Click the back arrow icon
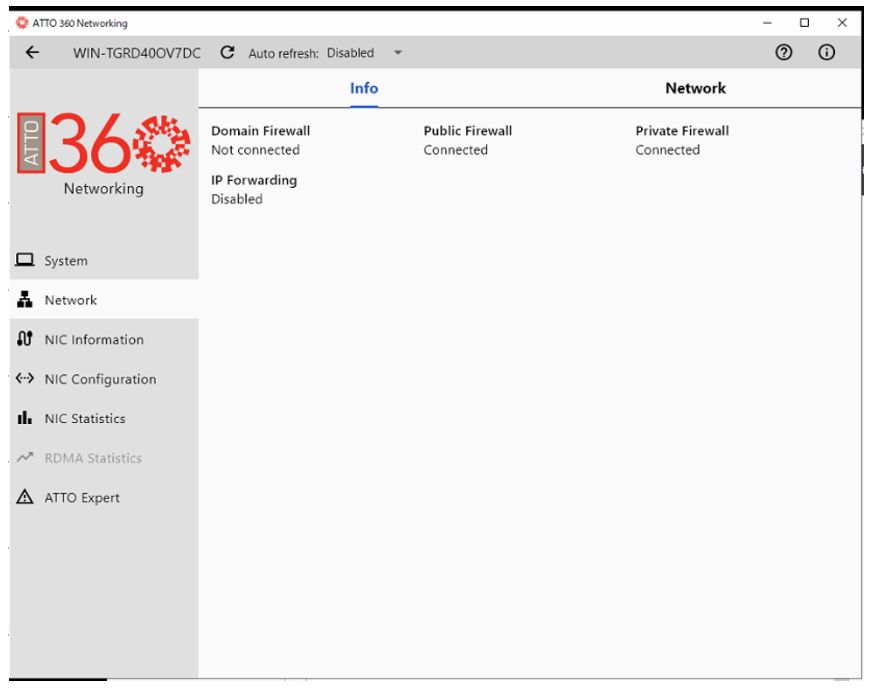Image resolution: width=873 pixels, height=694 pixels. point(32,52)
